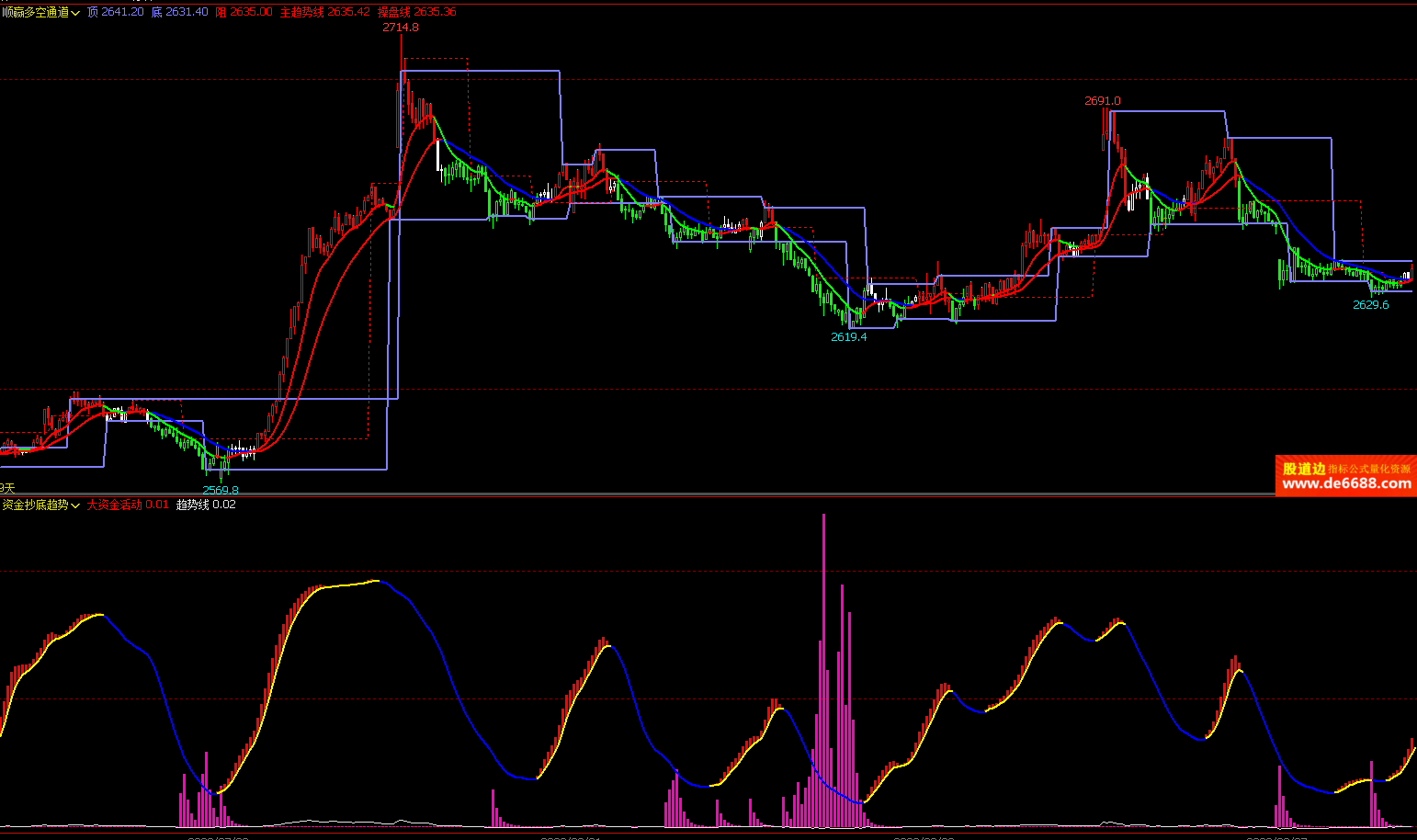Click the divider between price and indicator panels
The height and width of the screenshot is (840, 1417).
[708, 496]
